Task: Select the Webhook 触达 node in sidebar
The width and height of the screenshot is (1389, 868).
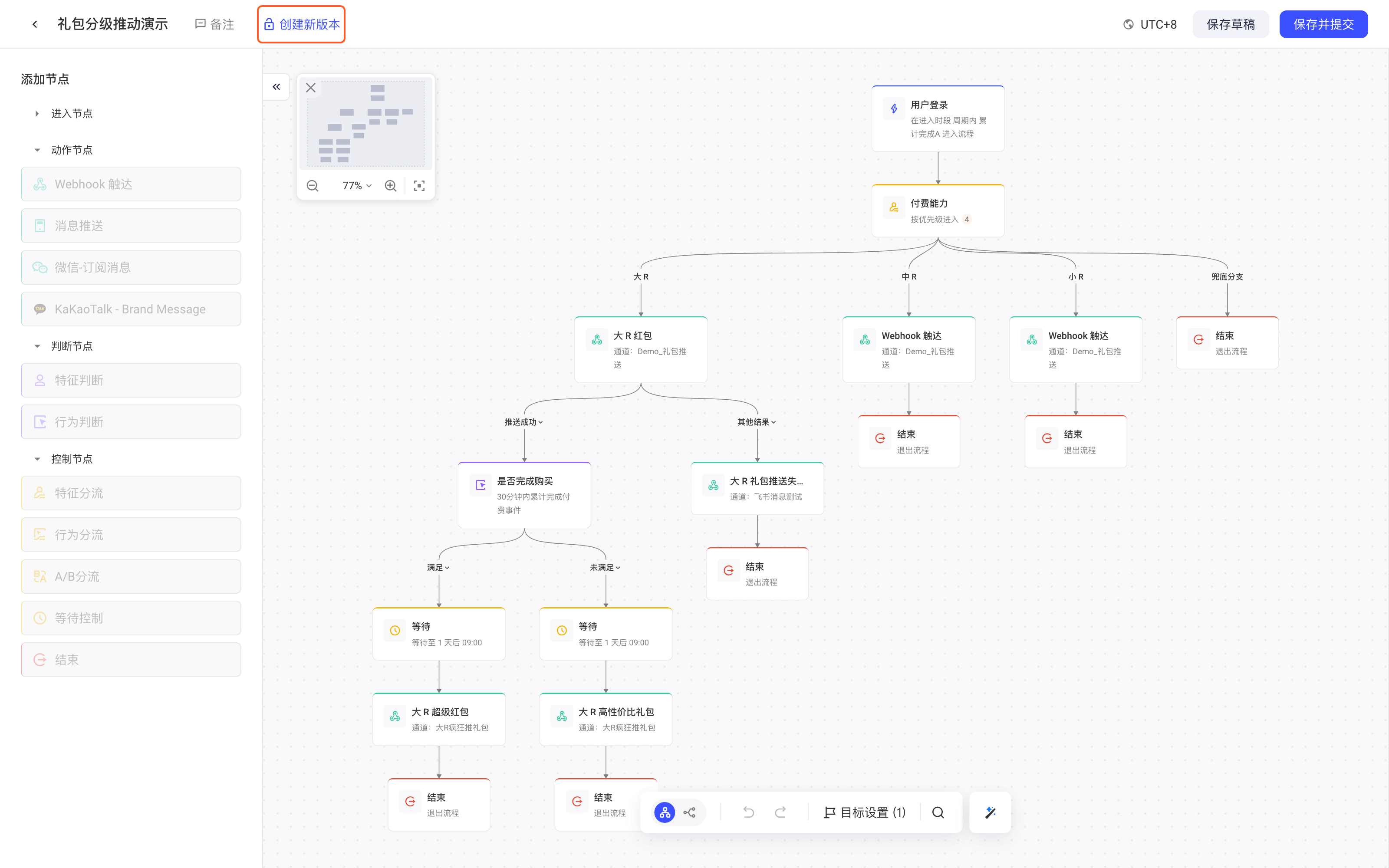Action: pos(131,184)
